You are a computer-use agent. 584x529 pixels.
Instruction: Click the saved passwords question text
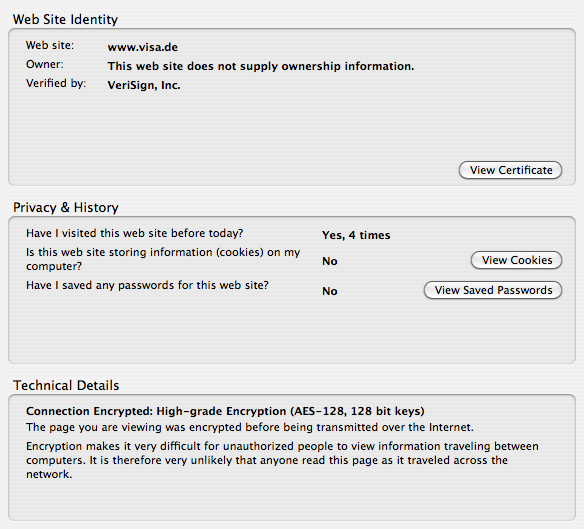[147, 285]
